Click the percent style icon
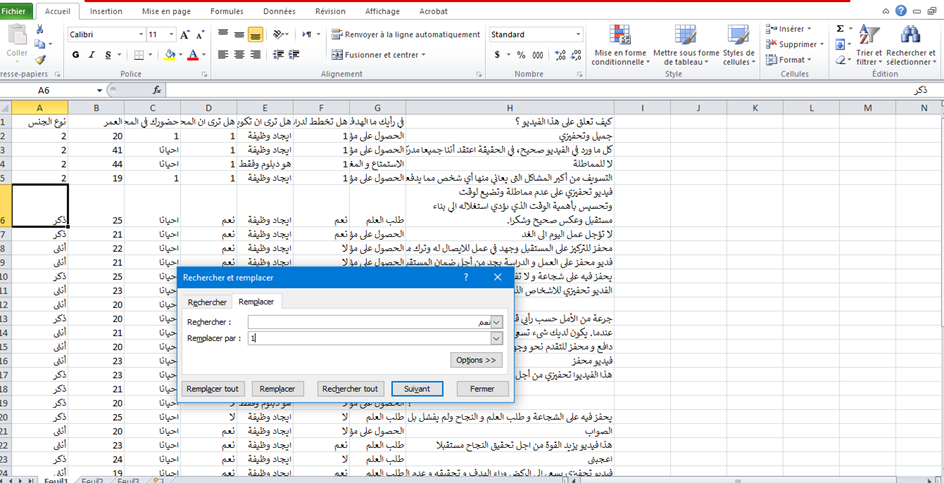Screen dimensions: 944x483 [x=523, y=55]
